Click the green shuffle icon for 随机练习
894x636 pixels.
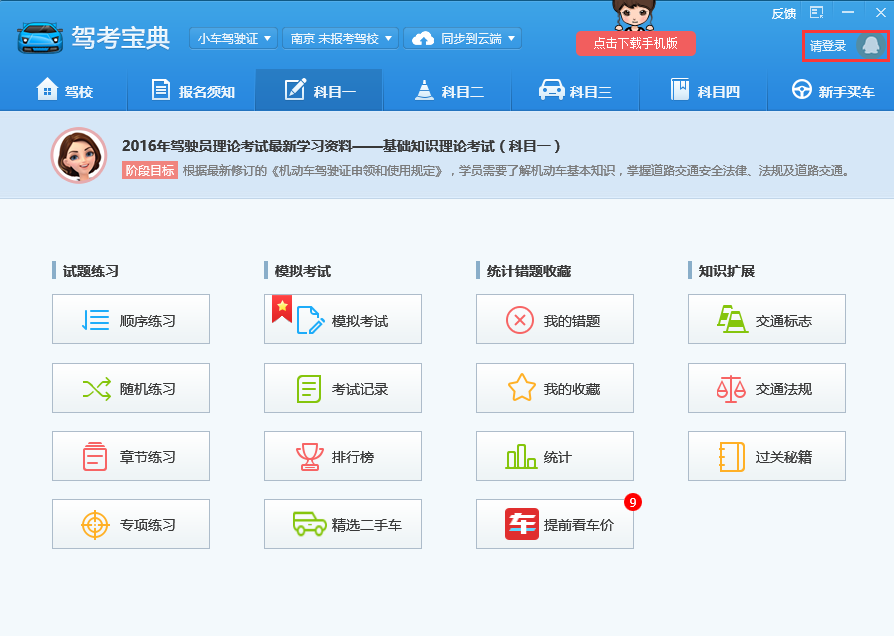click(x=96, y=389)
